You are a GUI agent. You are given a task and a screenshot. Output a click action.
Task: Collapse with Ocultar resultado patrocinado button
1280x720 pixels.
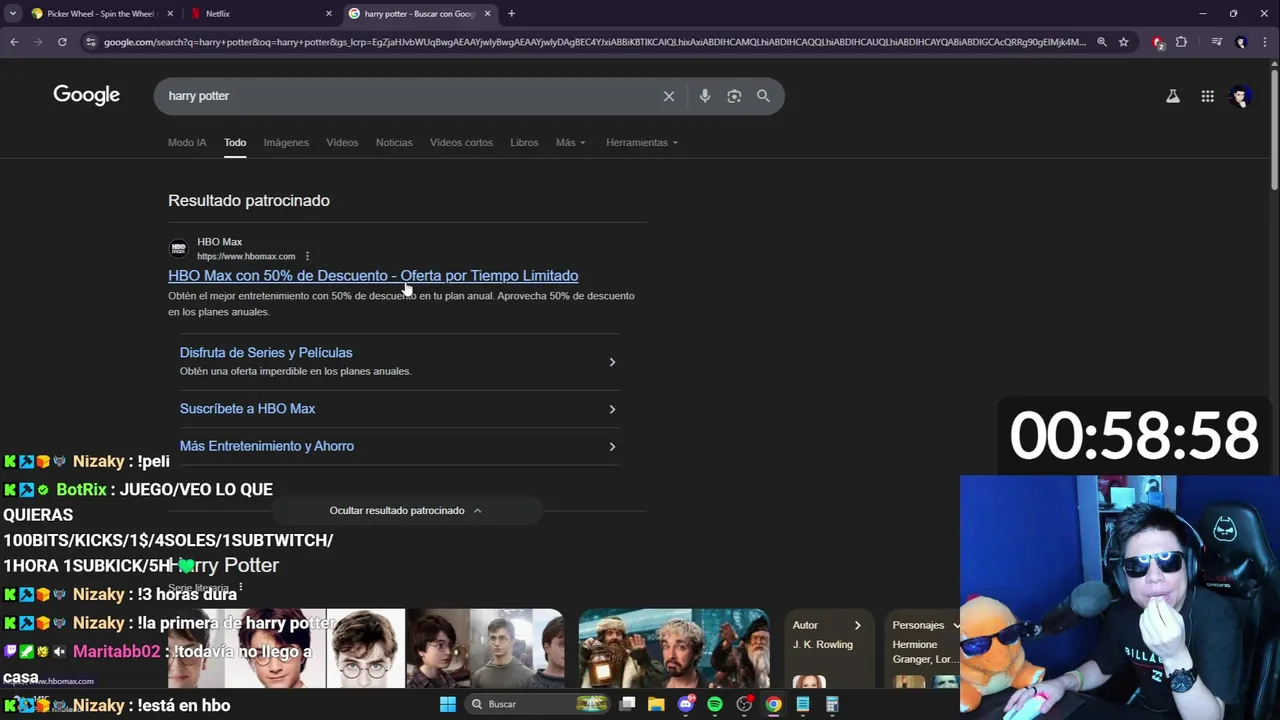tap(406, 510)
